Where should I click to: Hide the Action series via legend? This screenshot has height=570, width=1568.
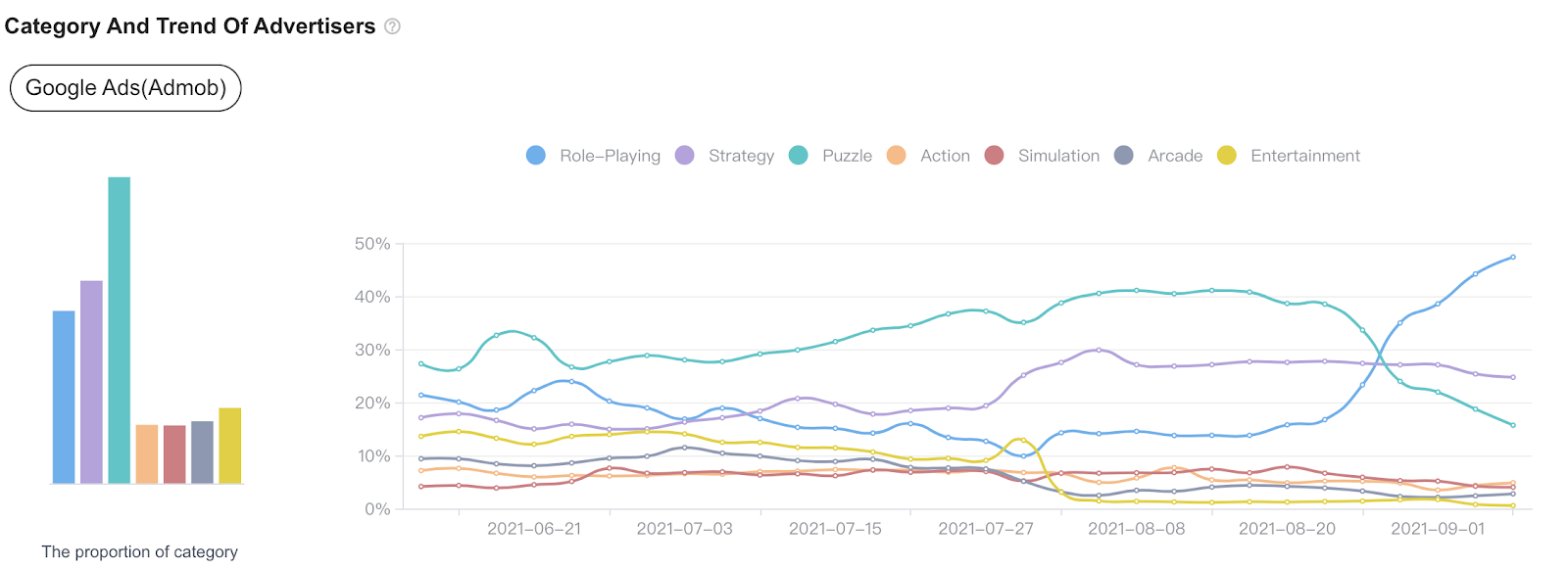pyautogui.click(x=928, y=156)
